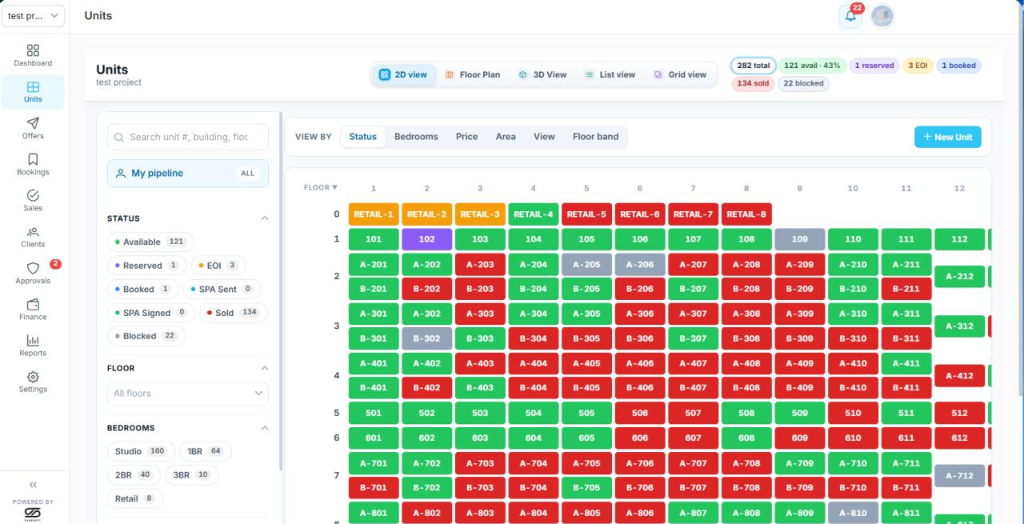Click the search magnifier icon
The height and width of the screenshot is (524, 1024).
[x=119, y=137]
